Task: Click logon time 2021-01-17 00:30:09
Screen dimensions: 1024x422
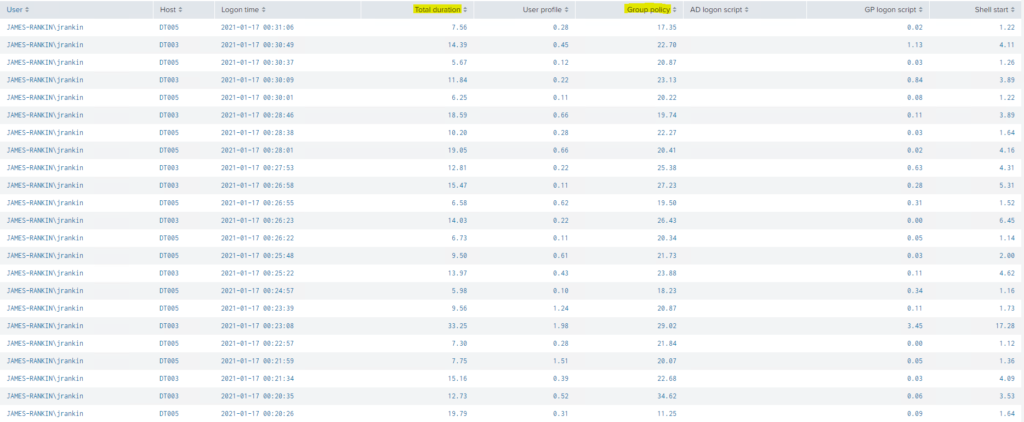Action: (257, 80)
